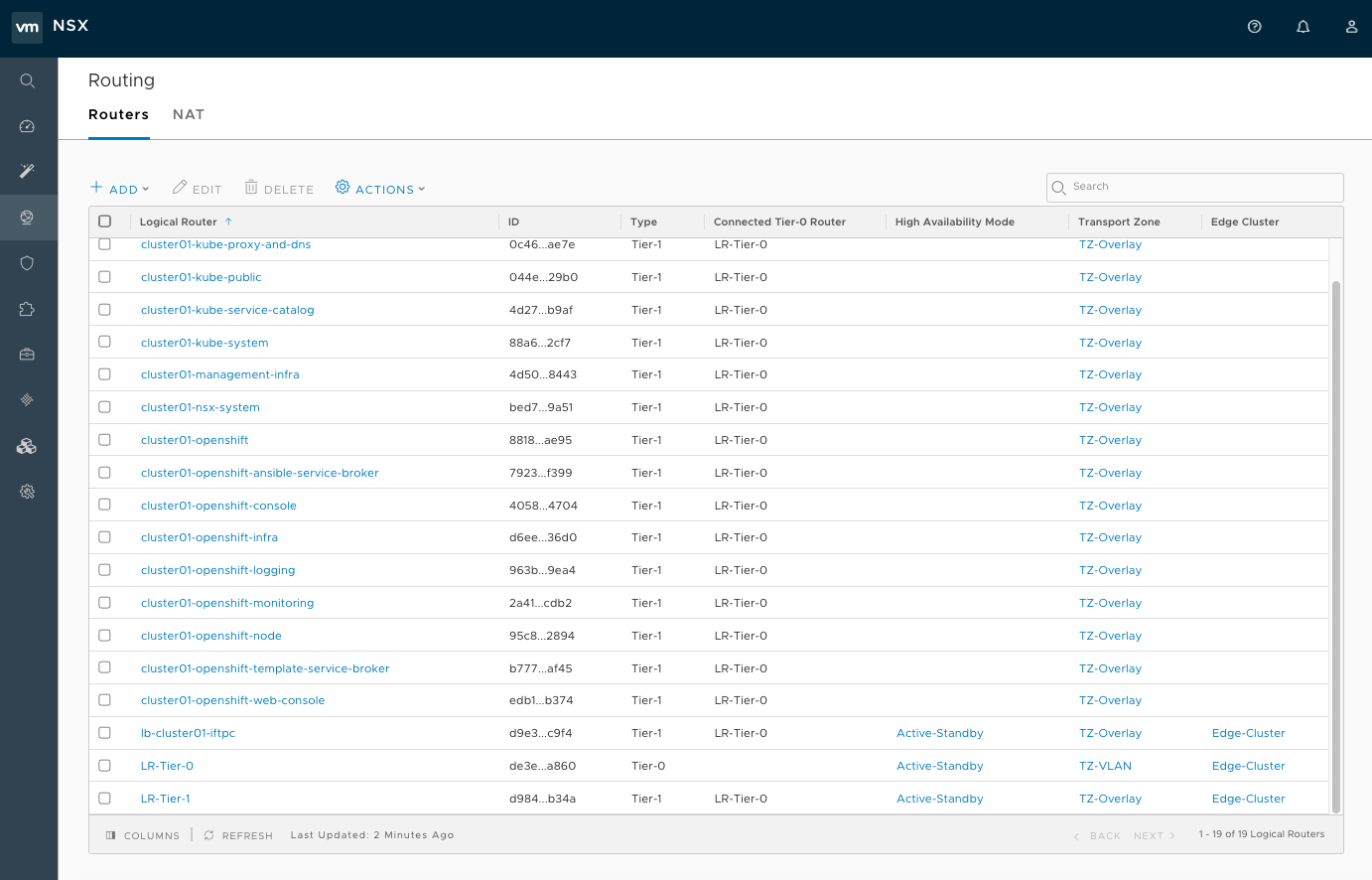1372x880 pixels.
Task: Click the BACK page button
Action: 1097,836
